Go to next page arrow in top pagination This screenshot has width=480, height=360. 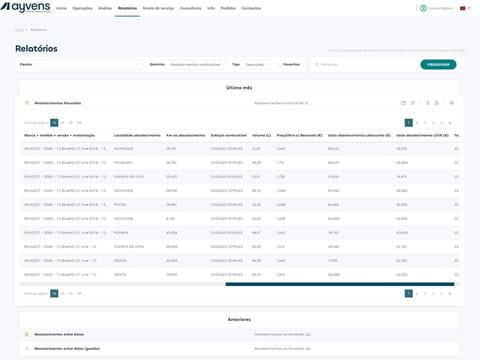coord(450,123)
